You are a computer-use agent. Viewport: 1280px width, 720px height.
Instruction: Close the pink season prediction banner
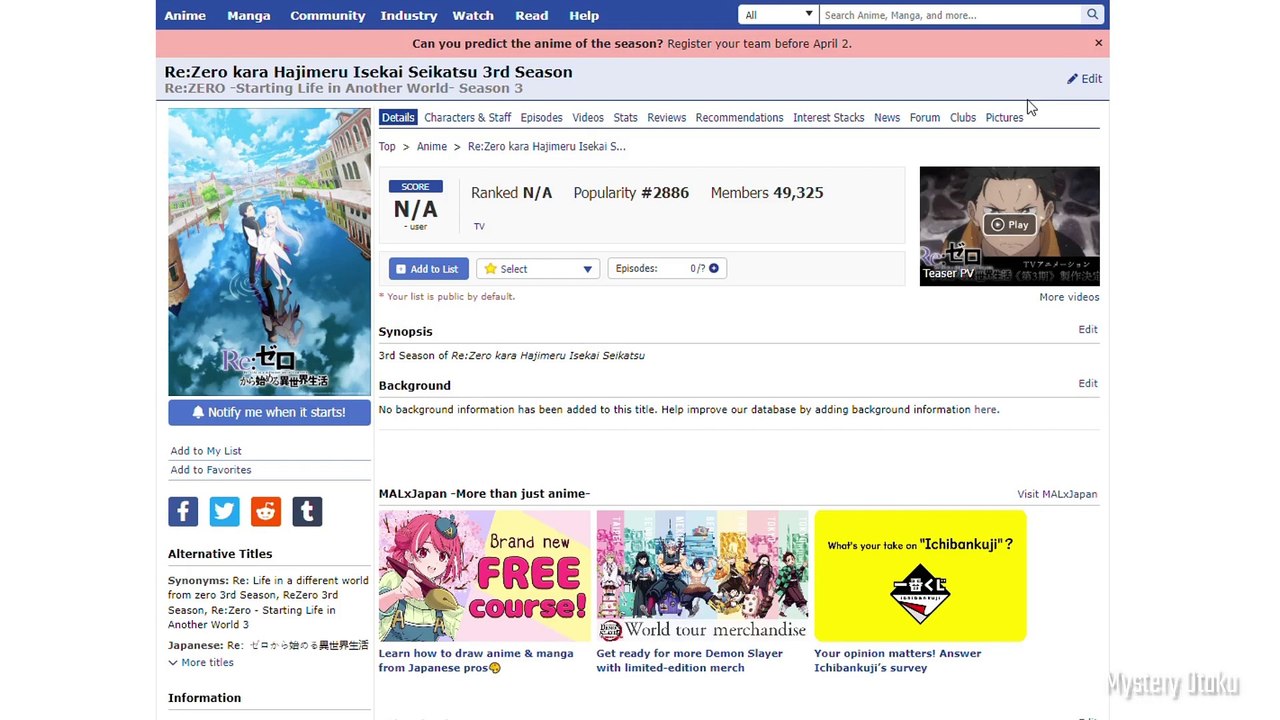coord(1098,43)
